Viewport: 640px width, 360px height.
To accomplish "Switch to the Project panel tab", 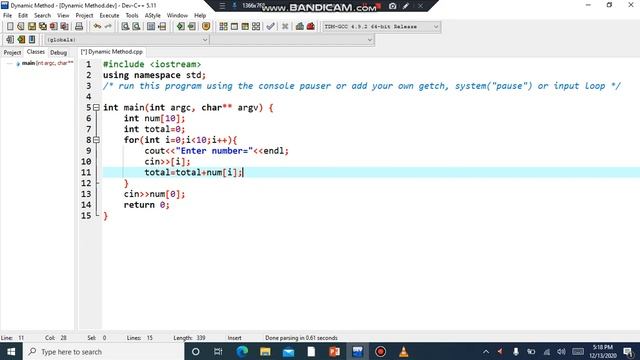I will (12, 52).
